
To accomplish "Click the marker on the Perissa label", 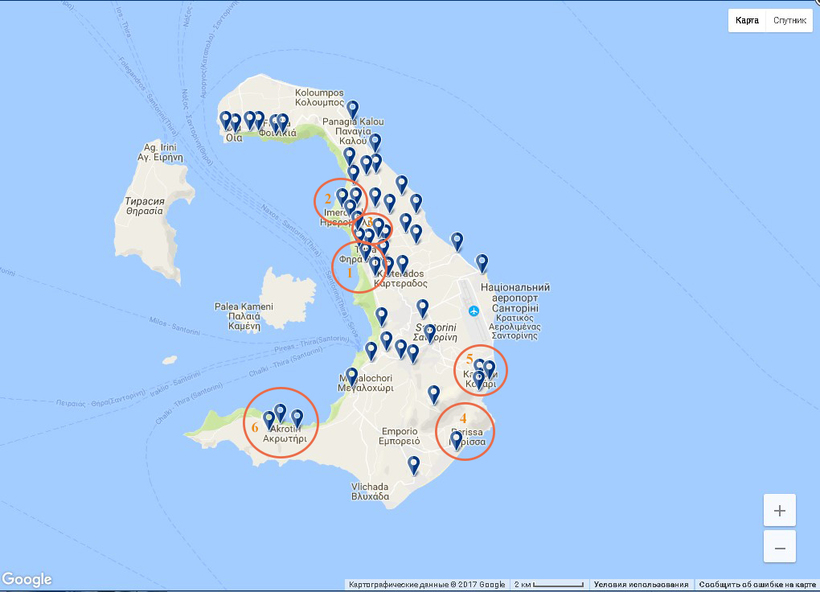I will pyautogui.click(x=457, y=439).
